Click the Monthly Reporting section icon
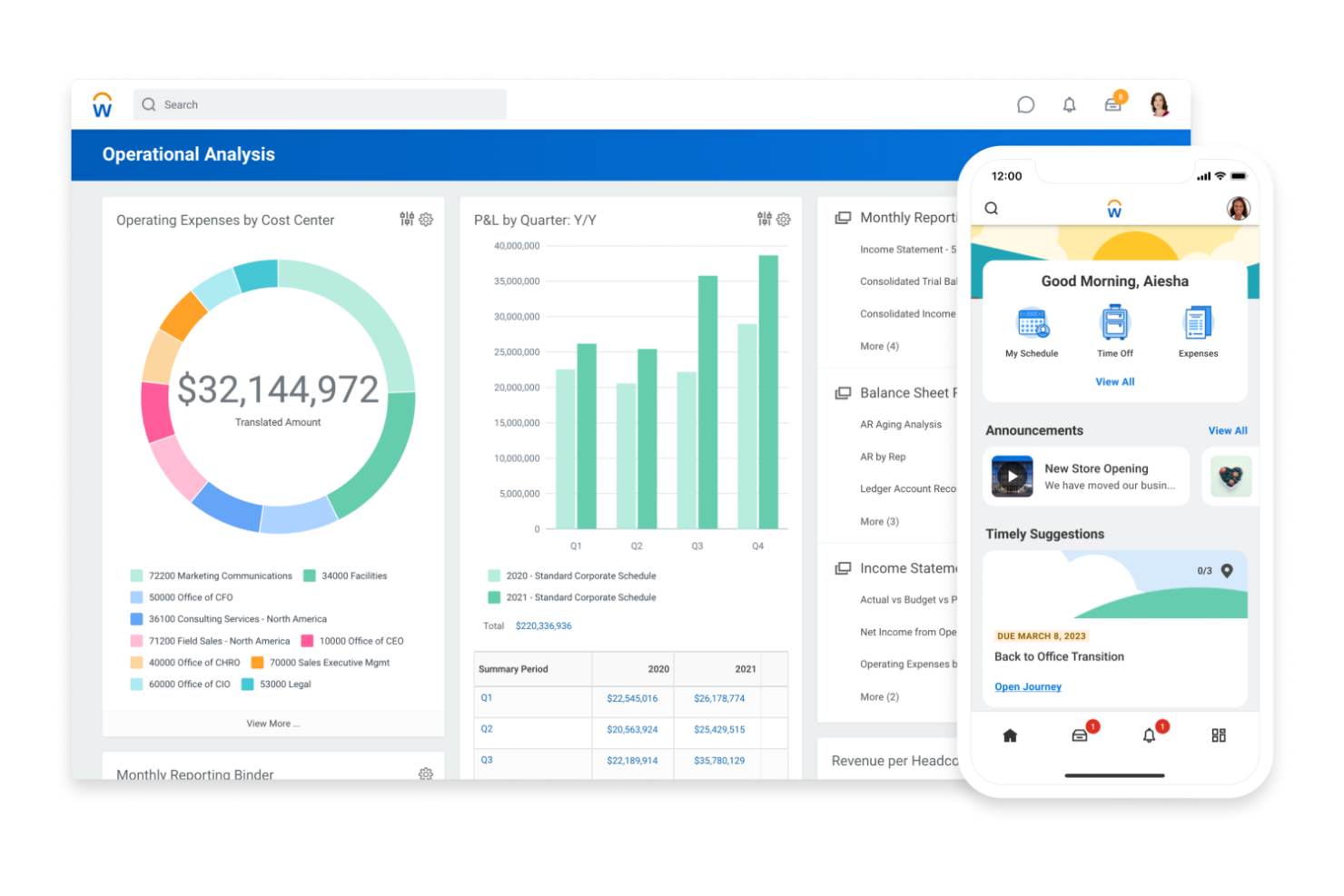 pos(843,218)
